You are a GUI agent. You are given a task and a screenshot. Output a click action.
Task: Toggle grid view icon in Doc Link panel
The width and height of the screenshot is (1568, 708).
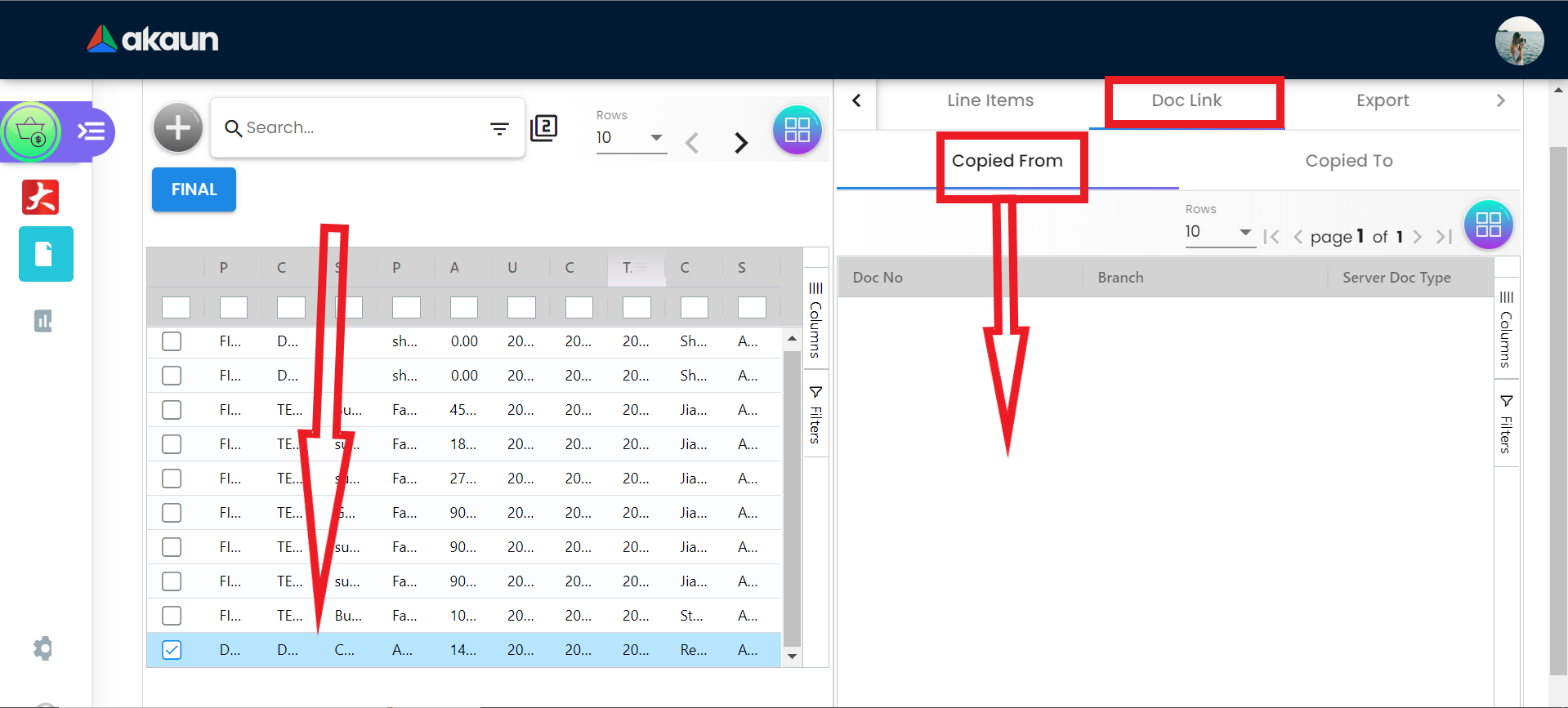(1488, 224)
